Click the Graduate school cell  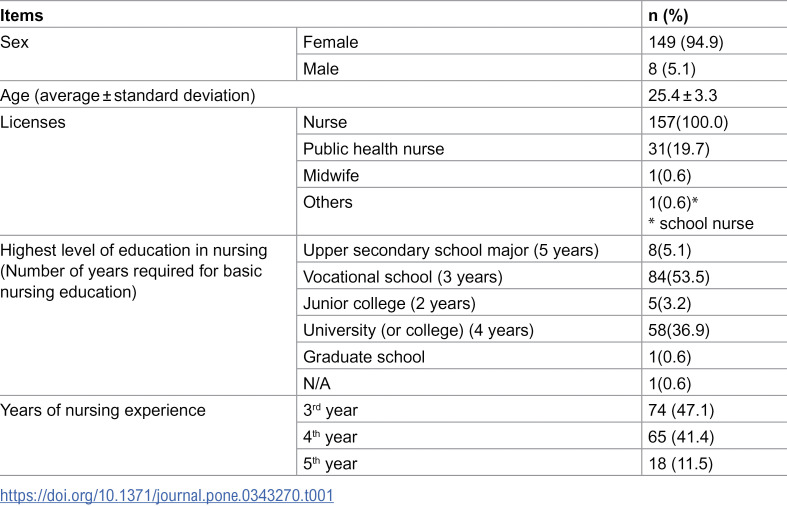tap(469, 356)
